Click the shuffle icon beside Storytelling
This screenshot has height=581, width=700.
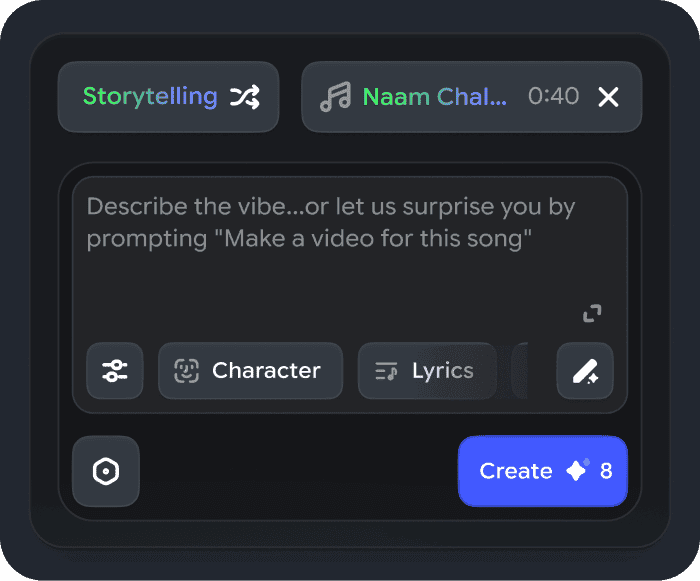coord(245,97)
